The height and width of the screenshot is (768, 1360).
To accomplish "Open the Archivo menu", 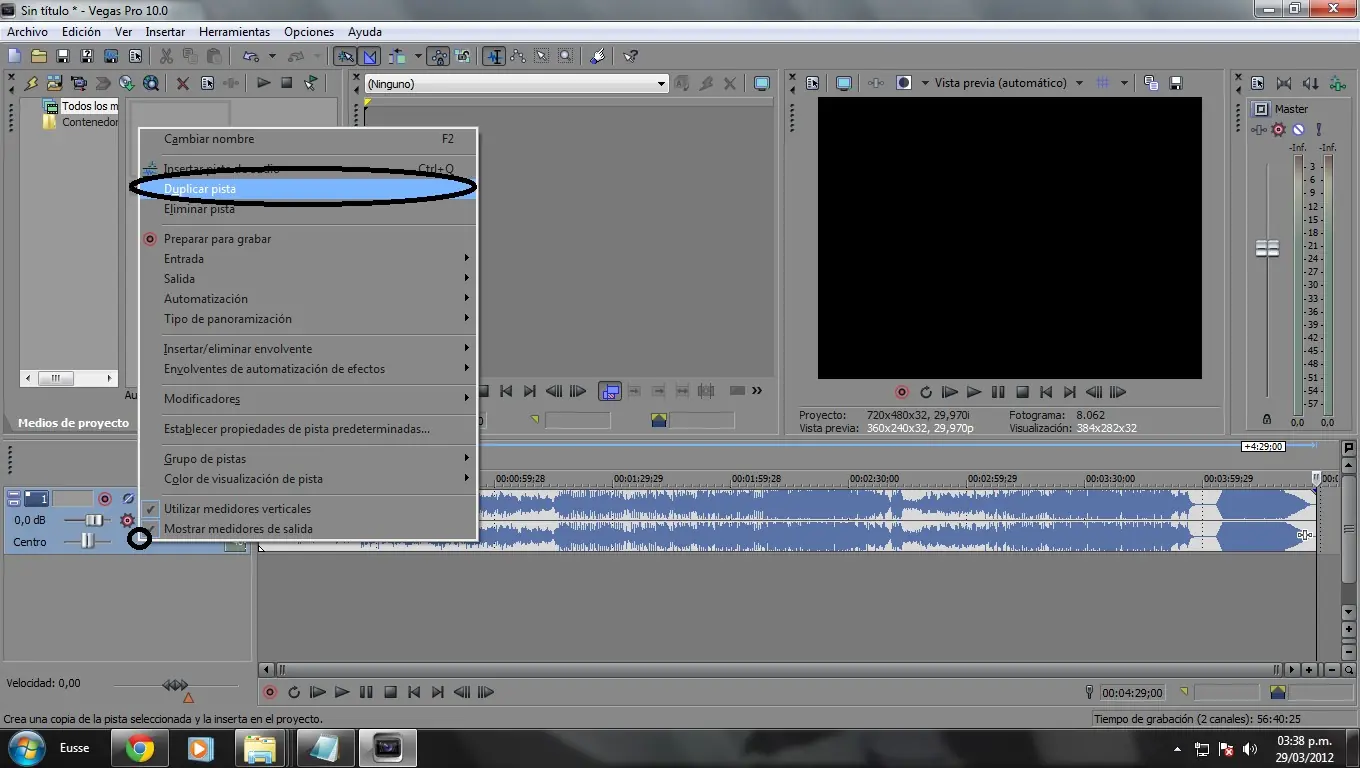I will click(28, 32).
